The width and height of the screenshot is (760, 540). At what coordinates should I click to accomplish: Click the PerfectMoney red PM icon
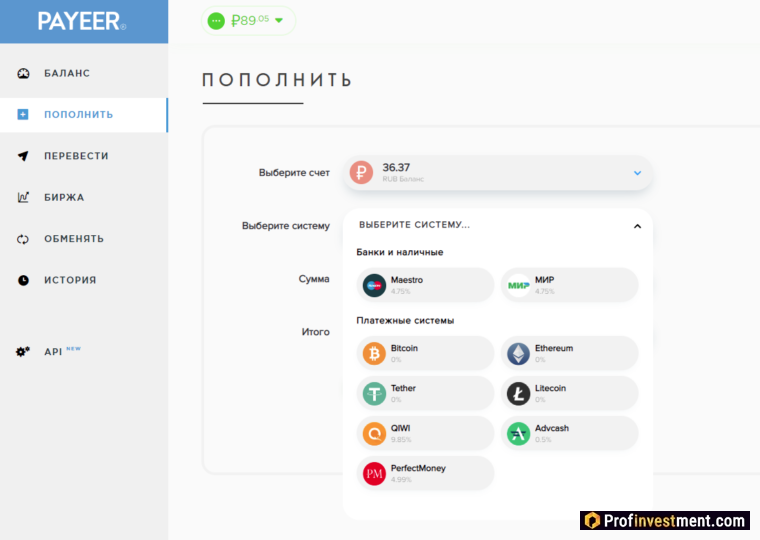374,474
